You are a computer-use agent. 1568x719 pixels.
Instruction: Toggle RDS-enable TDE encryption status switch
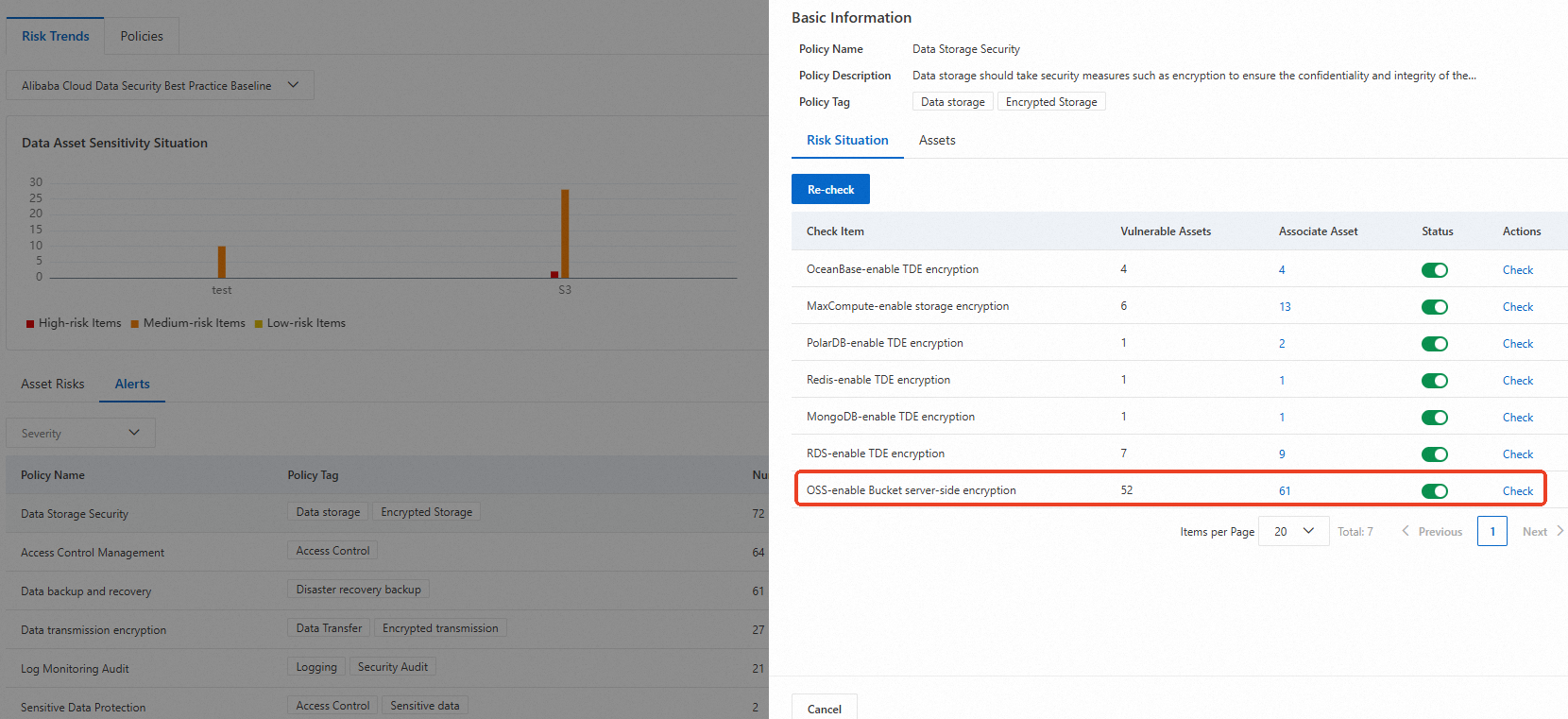coord(1434,454)
